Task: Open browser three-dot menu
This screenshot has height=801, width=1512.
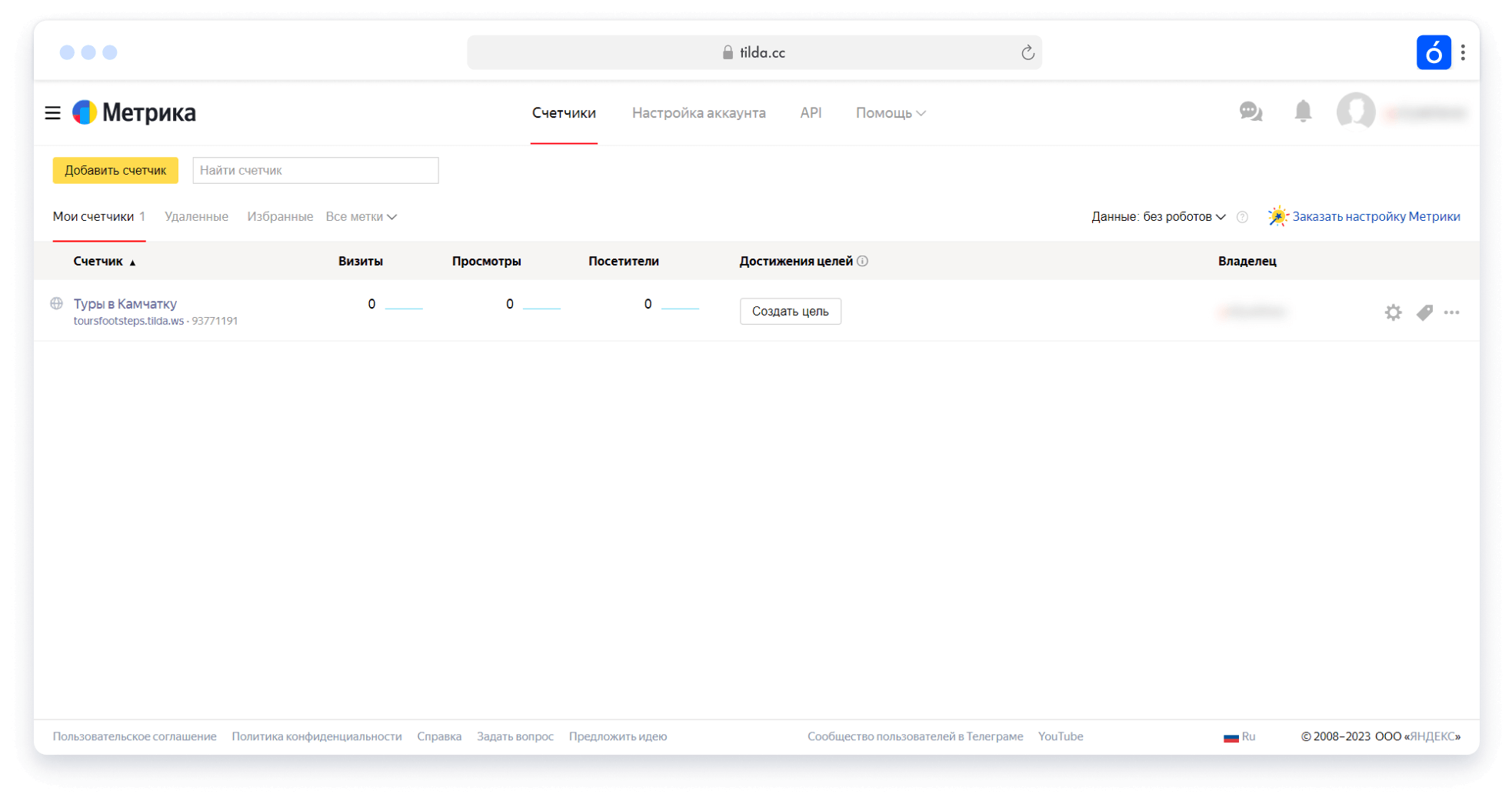Action: click(x=1463, y=52)
